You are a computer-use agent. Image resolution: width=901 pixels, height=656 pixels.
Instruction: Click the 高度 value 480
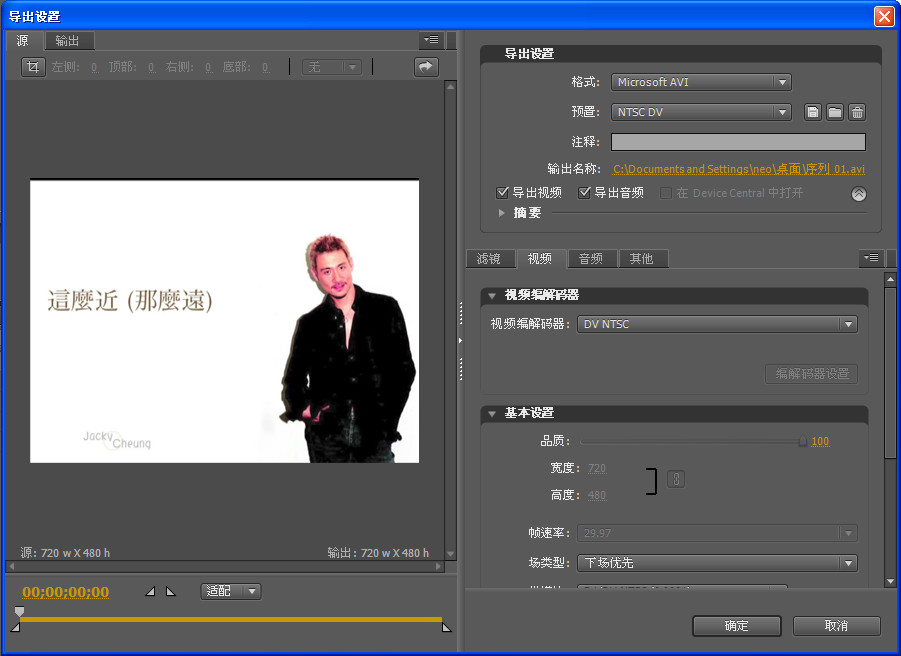pyautogui.click(x=597, y=495)
